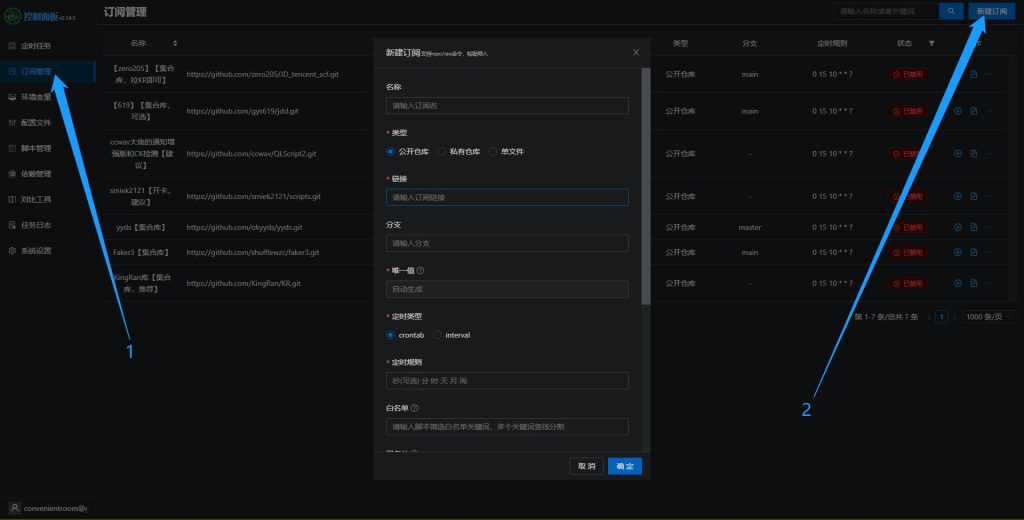Screen dimensions: 1024x520
Task: Run the KingRan/KR.git subscription
Action: coord(957,284)
